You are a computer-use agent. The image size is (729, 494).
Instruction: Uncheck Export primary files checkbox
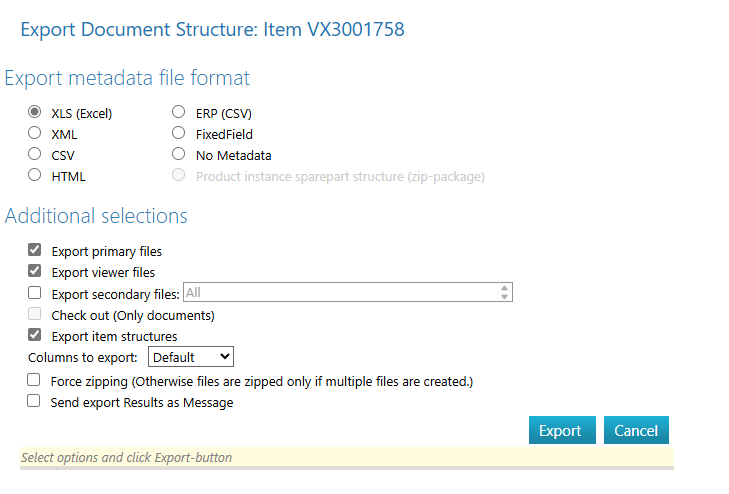pyautogui.click(x=35, y=251)
